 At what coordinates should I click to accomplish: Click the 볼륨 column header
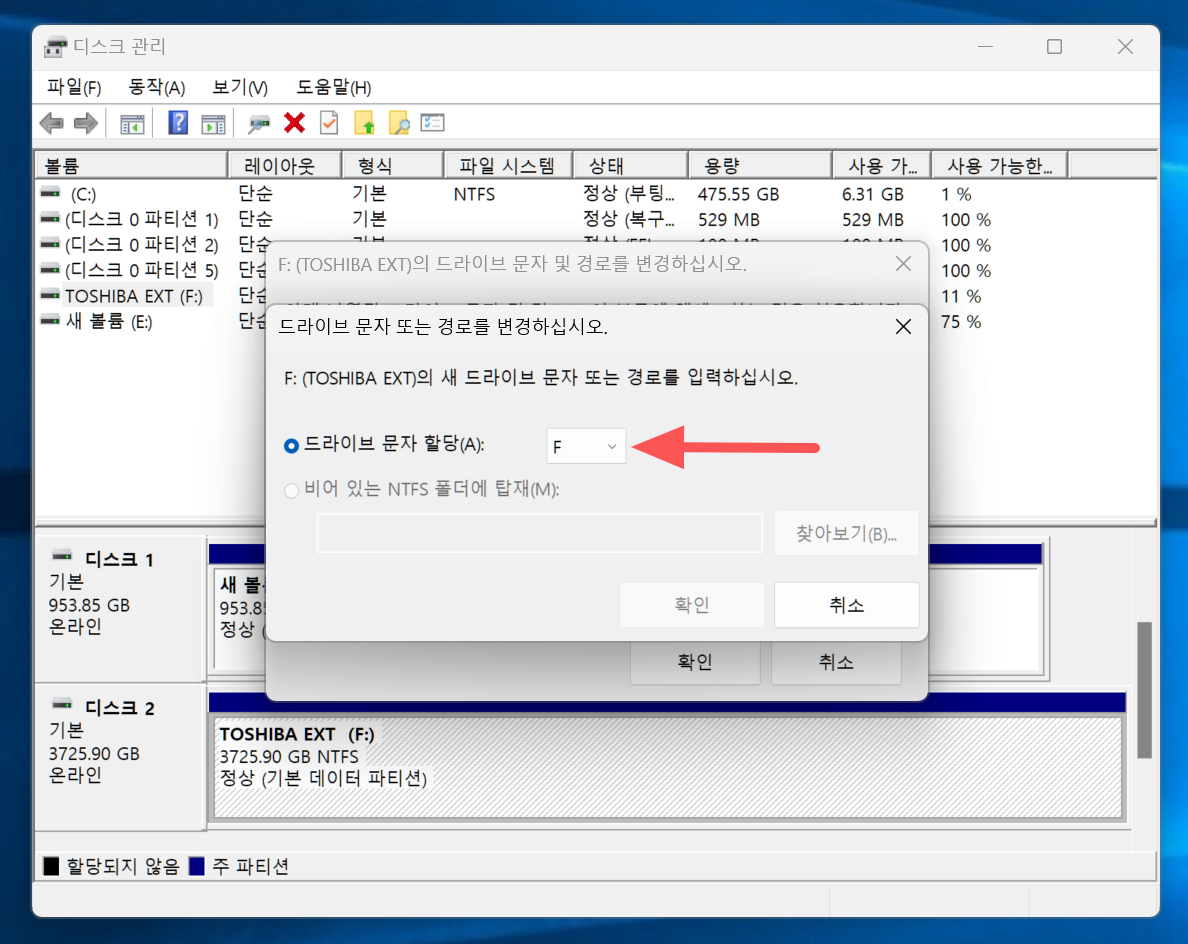click(x=132, y=165)
